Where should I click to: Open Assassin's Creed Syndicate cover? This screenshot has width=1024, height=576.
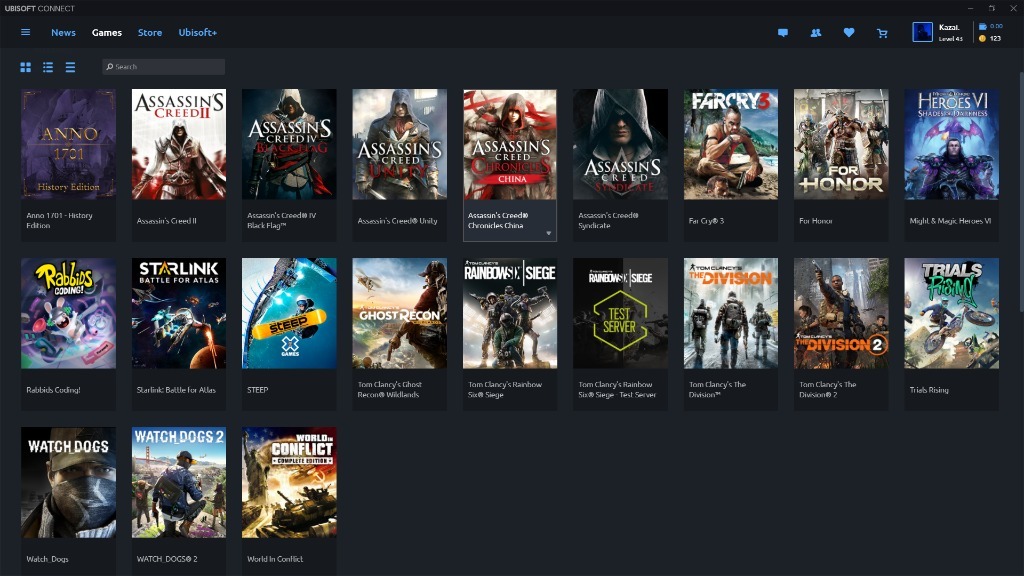click(620, 144)
